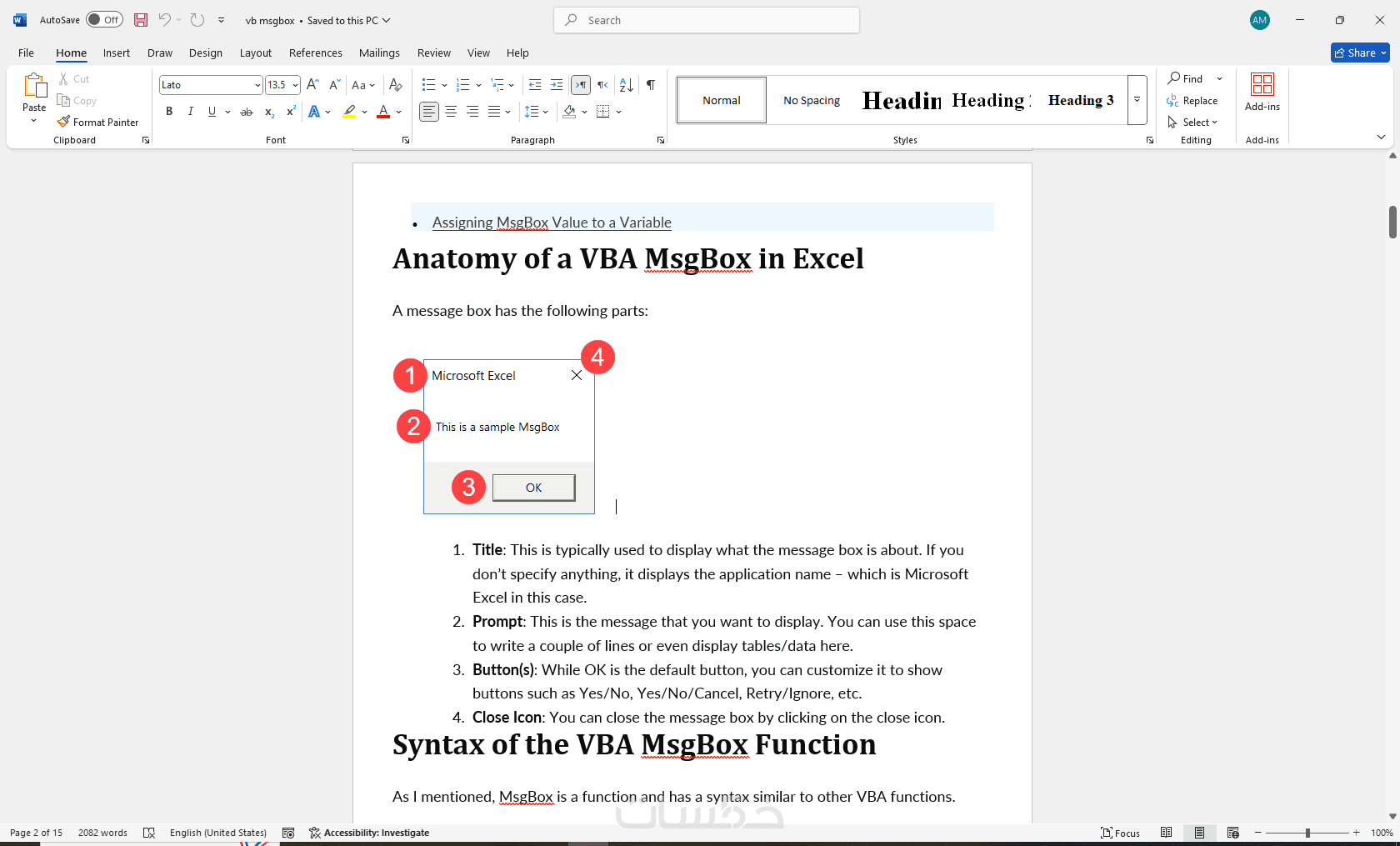Open the File menu
The image size is (1400, 846).
point(27,53)
